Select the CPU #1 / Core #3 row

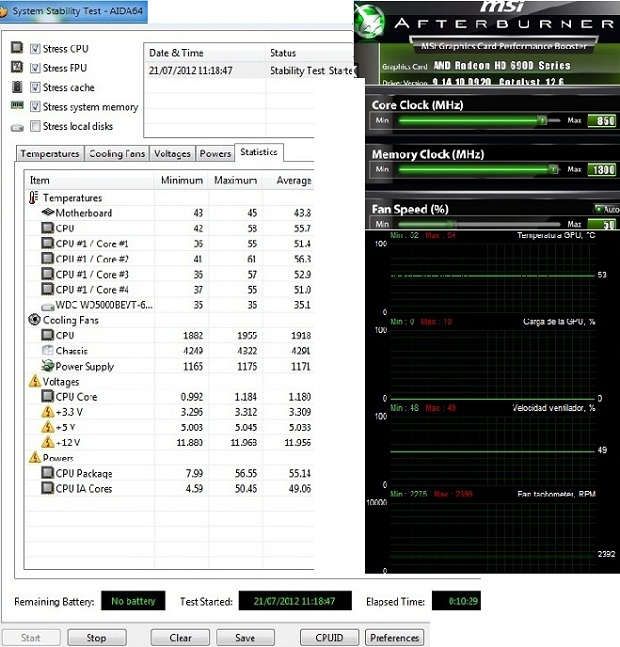click(x=169, y=274)
